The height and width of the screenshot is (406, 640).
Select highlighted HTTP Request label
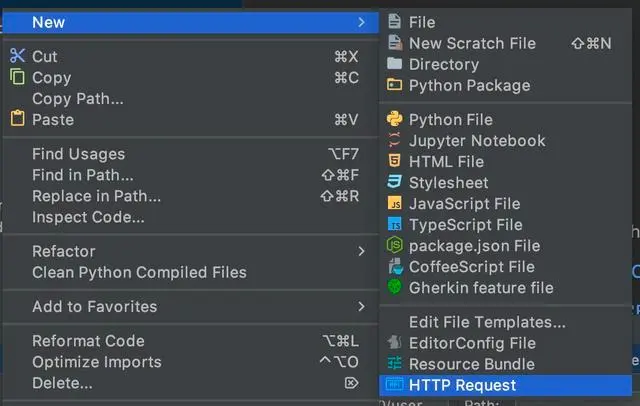(462, 386)
